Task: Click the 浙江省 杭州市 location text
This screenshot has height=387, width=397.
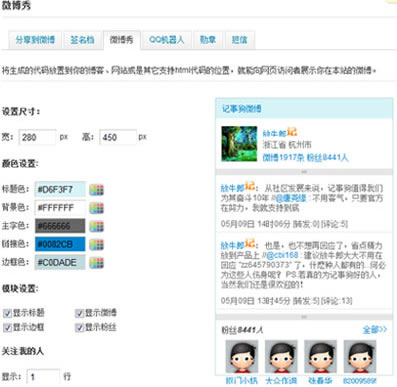Action: pos(287,145)
